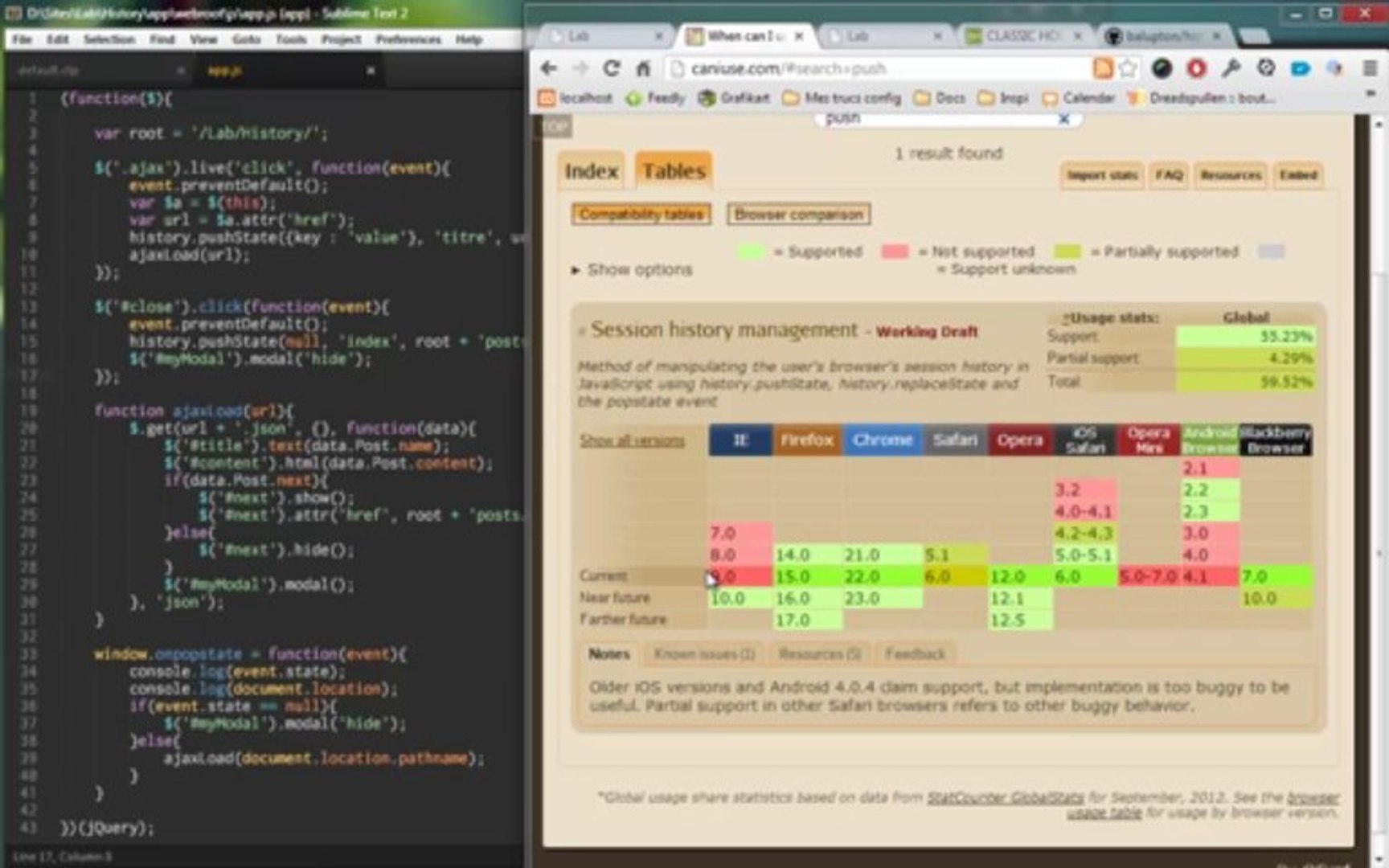Image resolution: width=1389 pixels, height=868 pixels.
Task: Click the Embed button
Action: coord(1297,175)
